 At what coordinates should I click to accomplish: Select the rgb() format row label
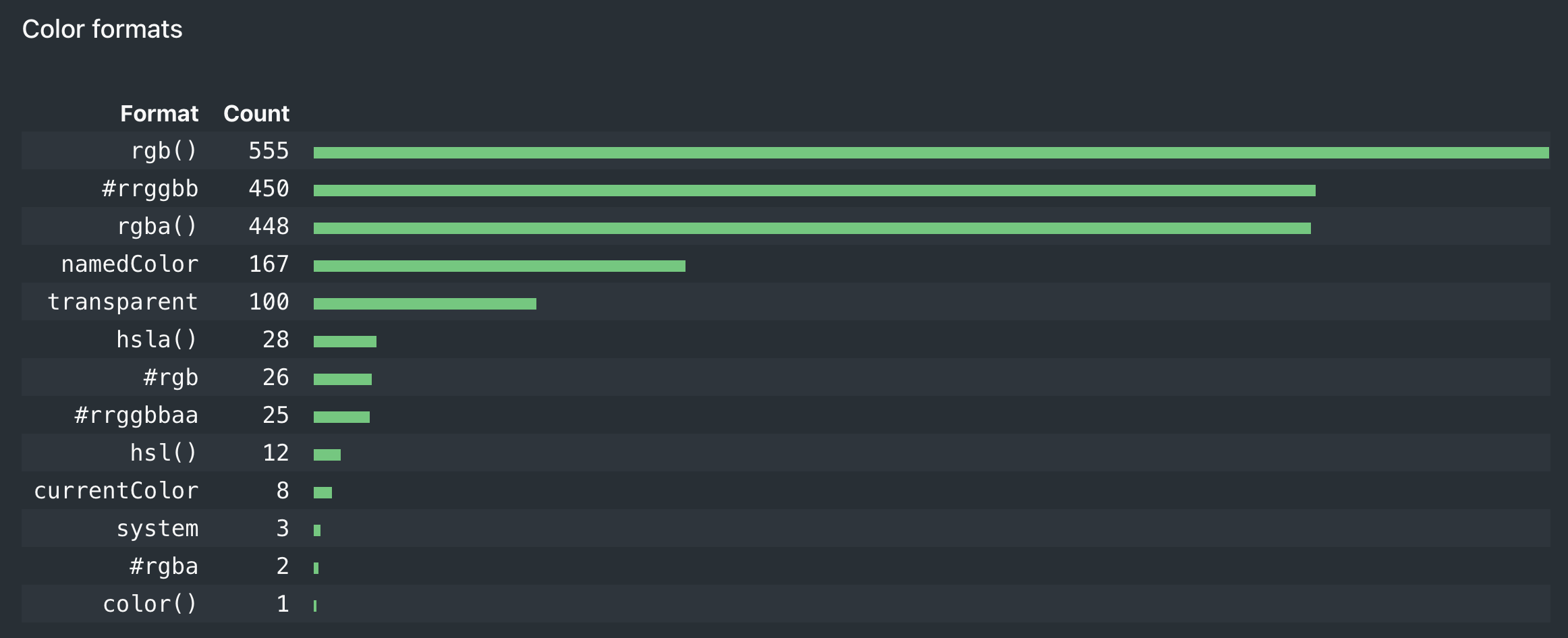coord(164,151)
